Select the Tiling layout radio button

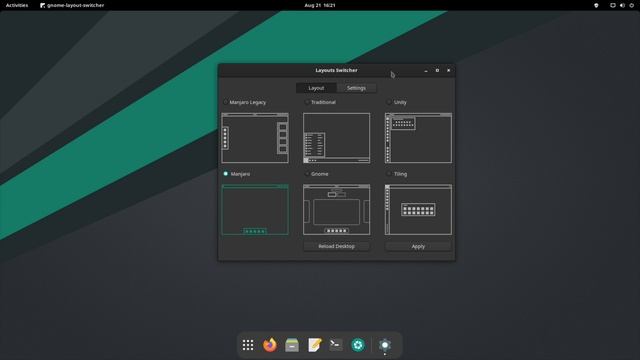(389, 174)
